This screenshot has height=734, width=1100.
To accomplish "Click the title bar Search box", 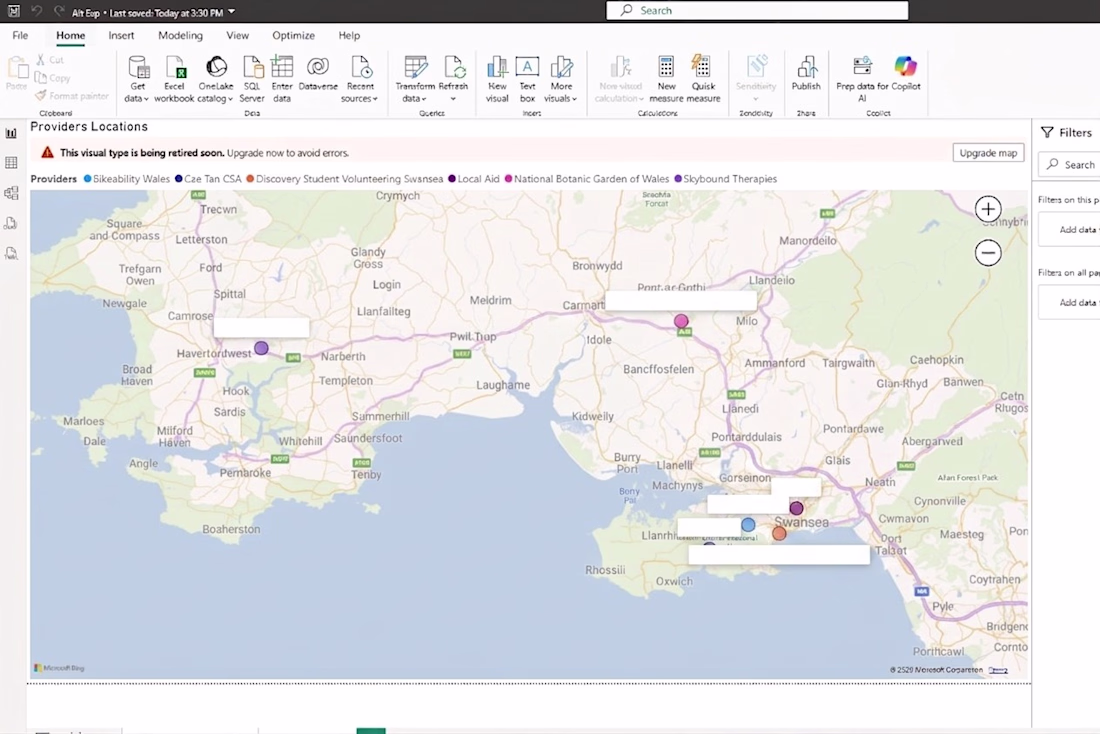I will pos(757,11).
